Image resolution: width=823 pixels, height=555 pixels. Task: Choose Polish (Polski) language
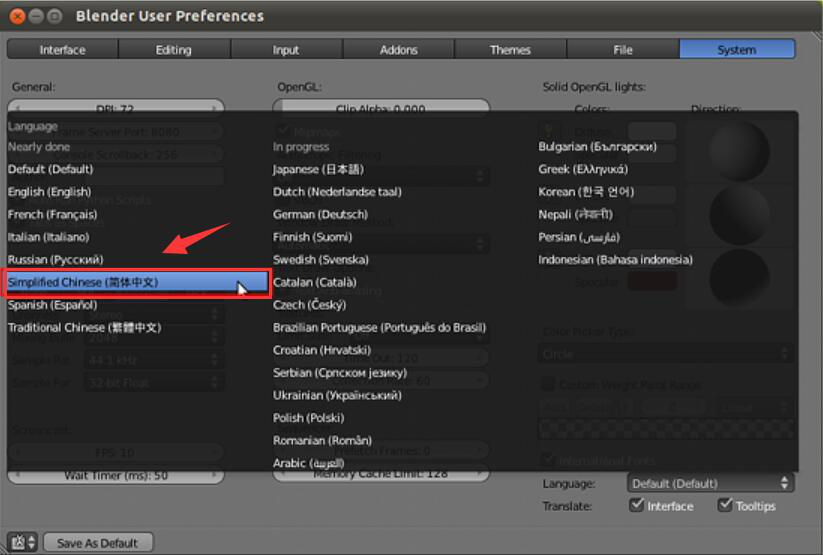[309, 418]
